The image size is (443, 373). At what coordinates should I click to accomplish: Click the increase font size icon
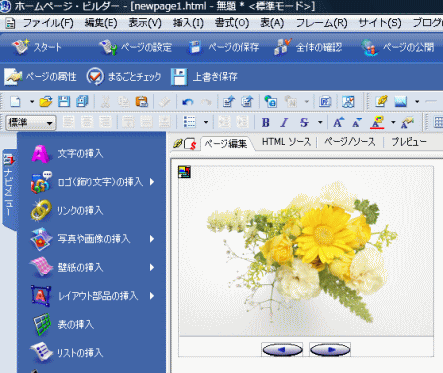point(339,123)
